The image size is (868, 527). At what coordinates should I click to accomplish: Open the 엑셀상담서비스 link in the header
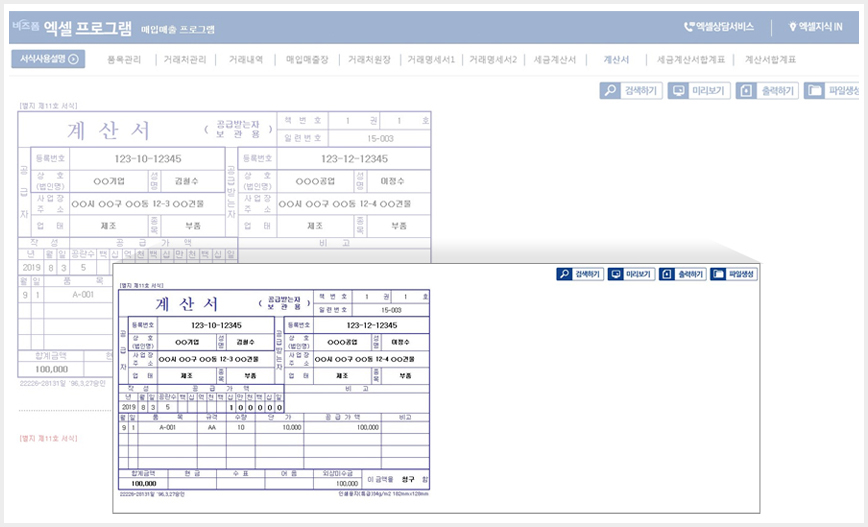(x=719, y=27)
